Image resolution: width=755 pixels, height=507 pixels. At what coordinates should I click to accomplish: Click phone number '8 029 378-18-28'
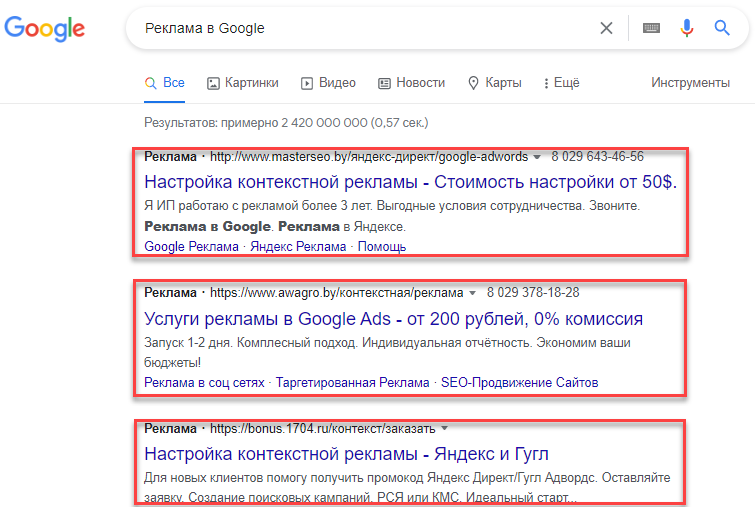[533, 292]
